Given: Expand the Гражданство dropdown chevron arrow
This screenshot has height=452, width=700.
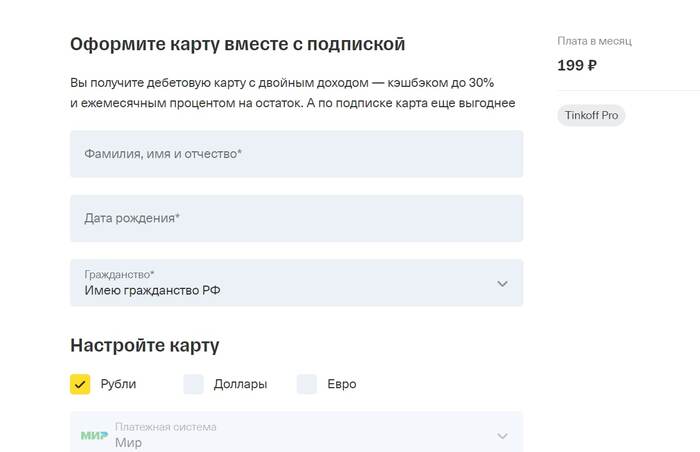Looking at the screenshot, I should coord(503,283).
